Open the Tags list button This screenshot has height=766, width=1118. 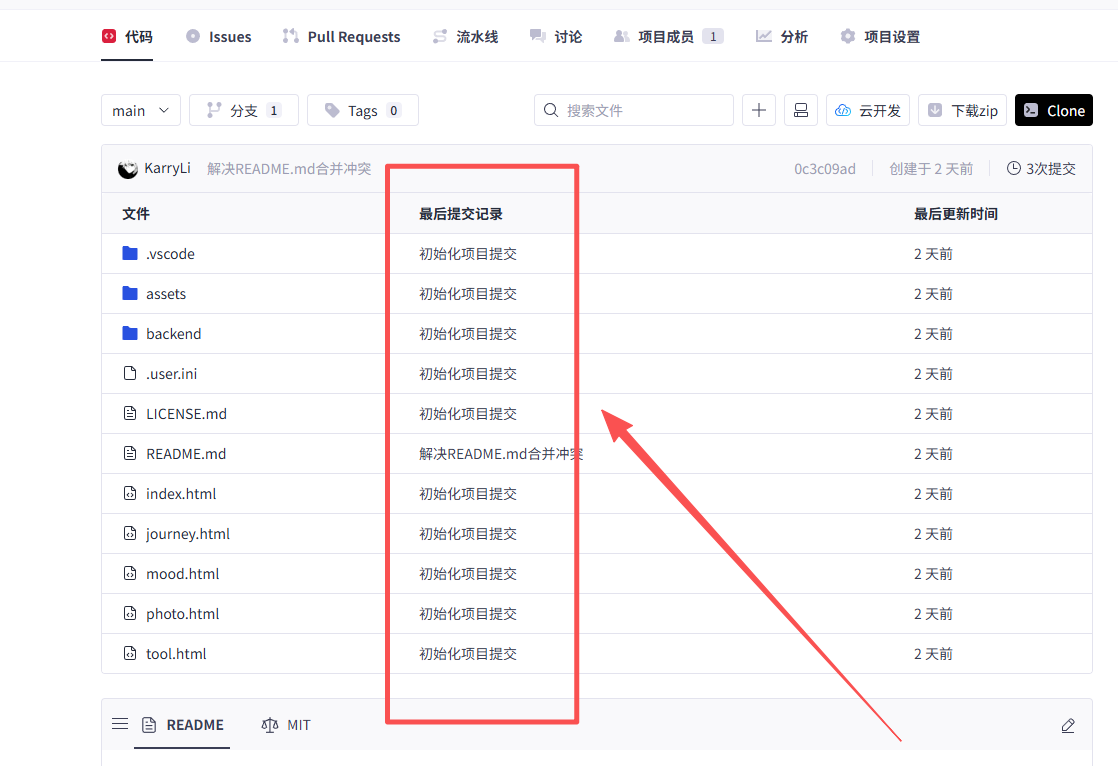pyautogui.click(x=363, y=111)
